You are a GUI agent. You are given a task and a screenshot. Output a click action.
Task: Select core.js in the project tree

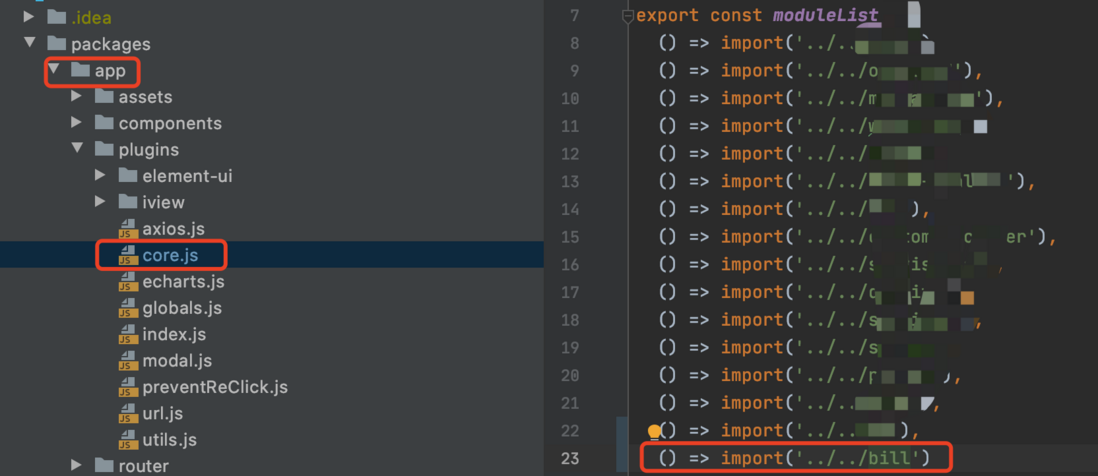click(170, 256)
